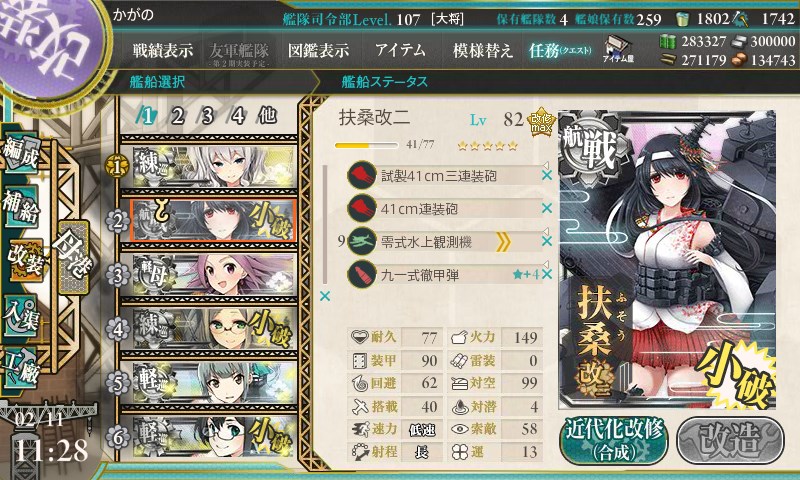Click the 扶桑改二 HP bar
The height and width of the screenshot is (480, 800).
tap(366, 146)
